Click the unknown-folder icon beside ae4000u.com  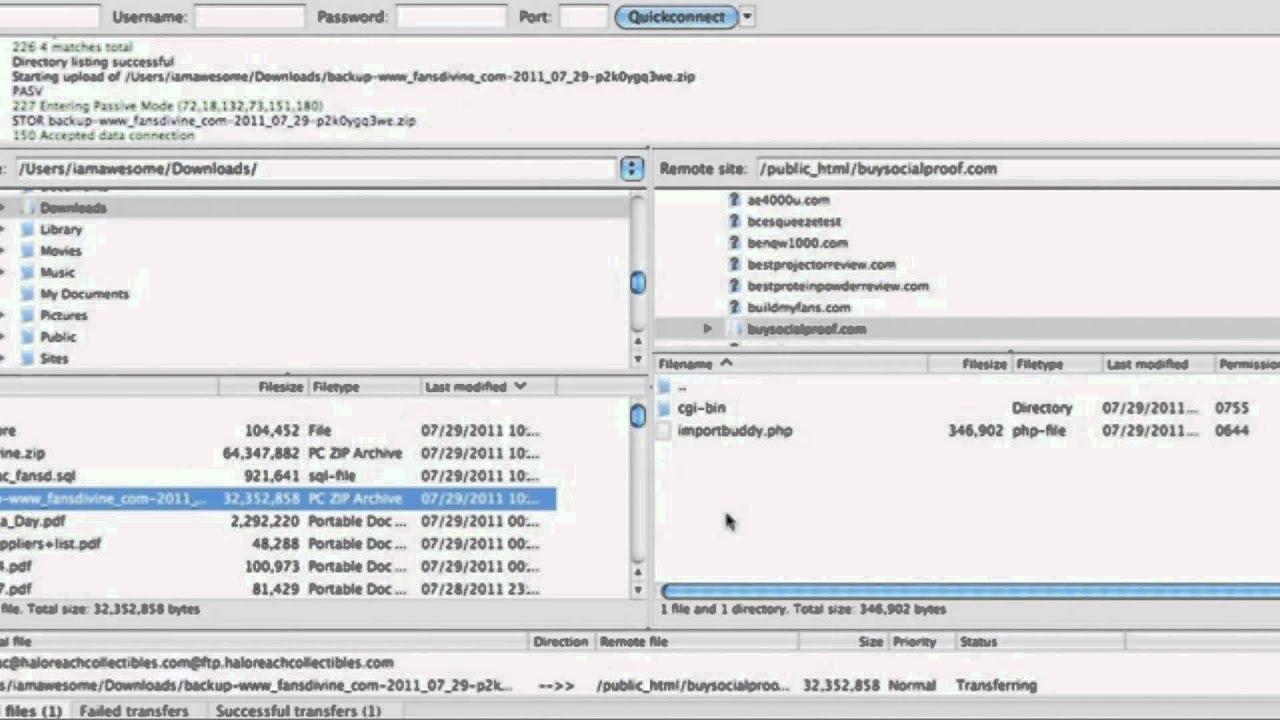click(734, 200)
